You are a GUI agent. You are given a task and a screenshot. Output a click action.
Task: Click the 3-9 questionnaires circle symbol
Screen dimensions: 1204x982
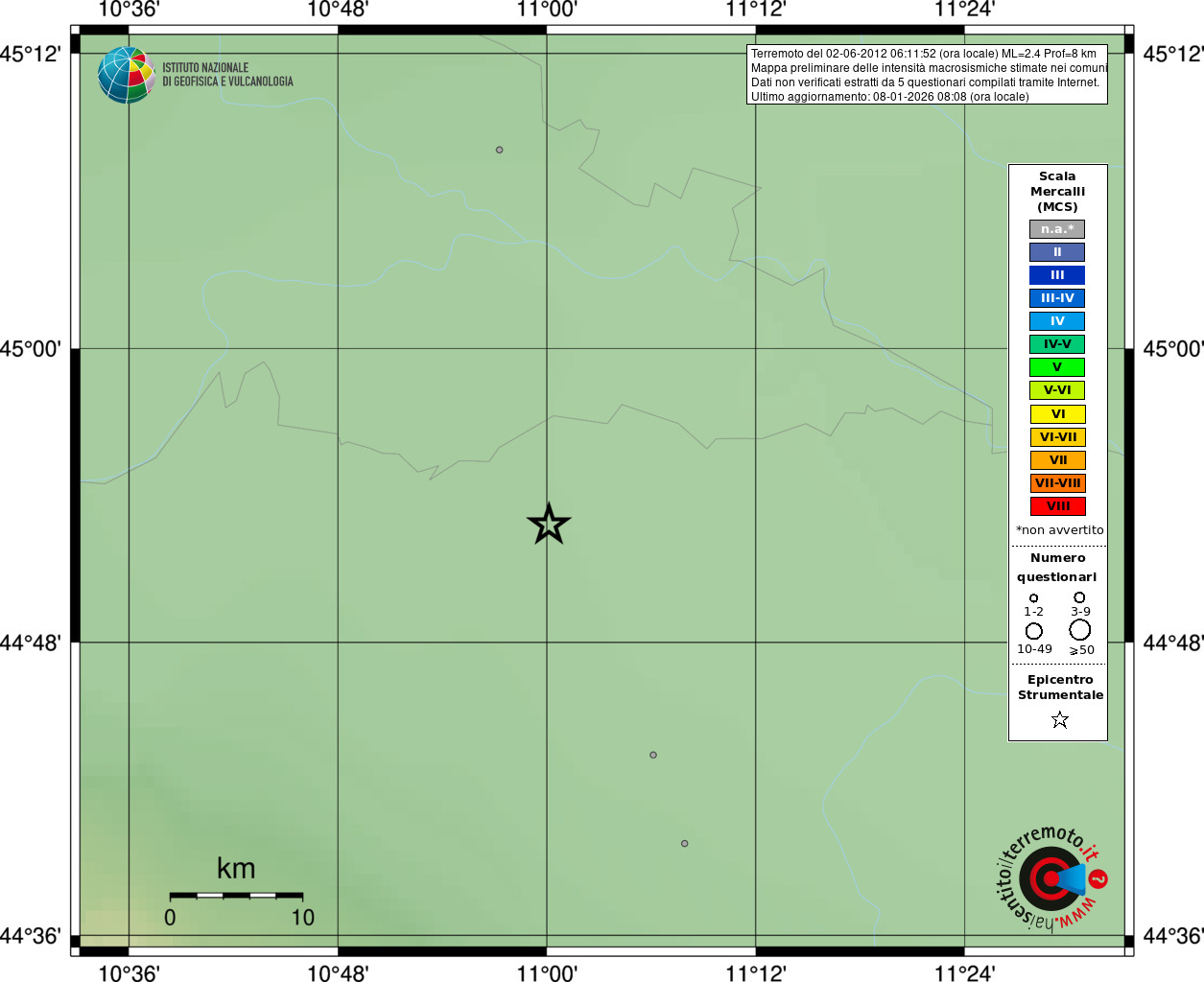1079,596
